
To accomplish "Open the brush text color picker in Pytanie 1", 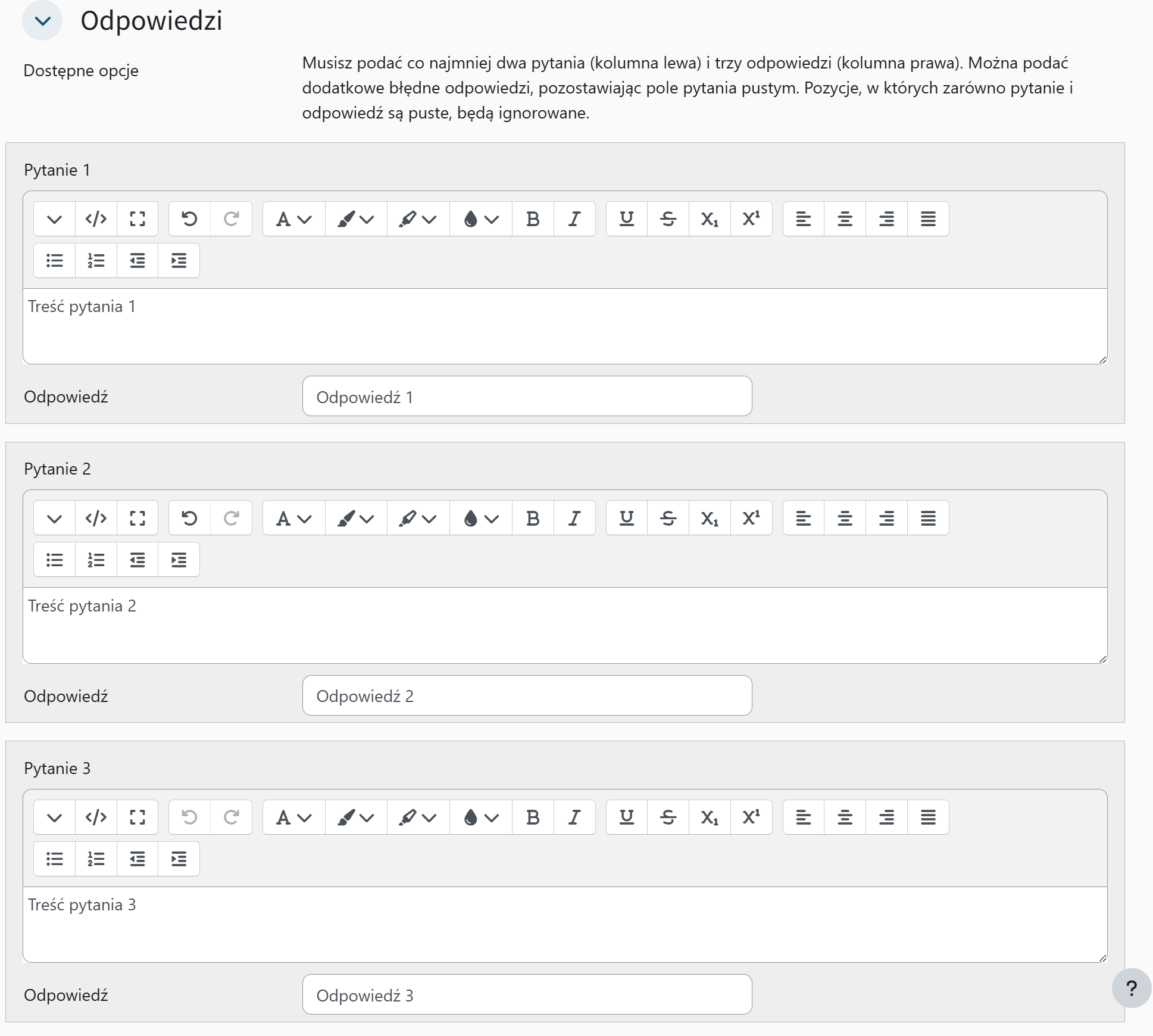I will (355, 219).
